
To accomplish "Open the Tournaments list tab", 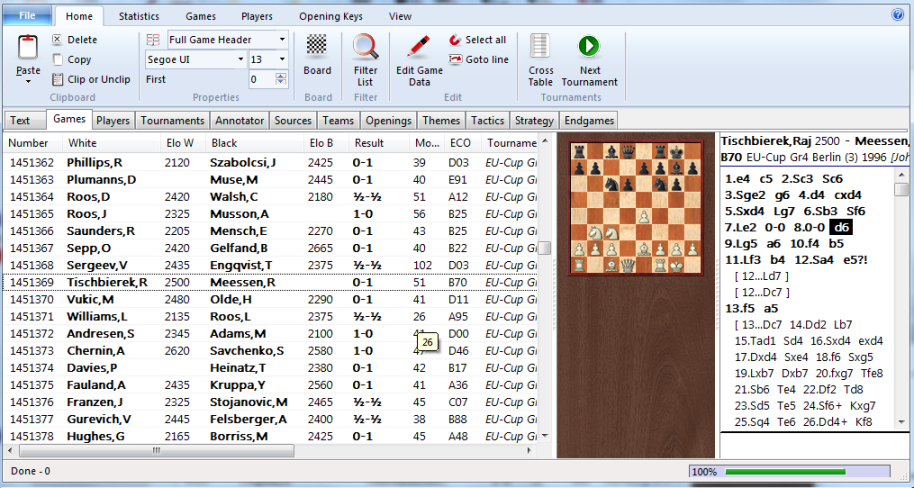I will [x=173, y=121].
